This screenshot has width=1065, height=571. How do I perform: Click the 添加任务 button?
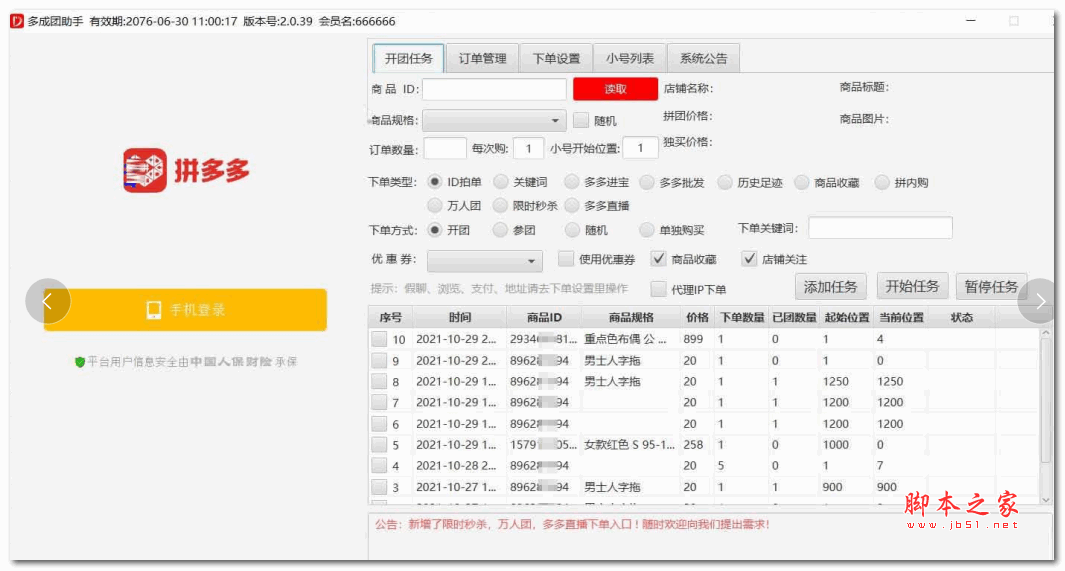831,287
